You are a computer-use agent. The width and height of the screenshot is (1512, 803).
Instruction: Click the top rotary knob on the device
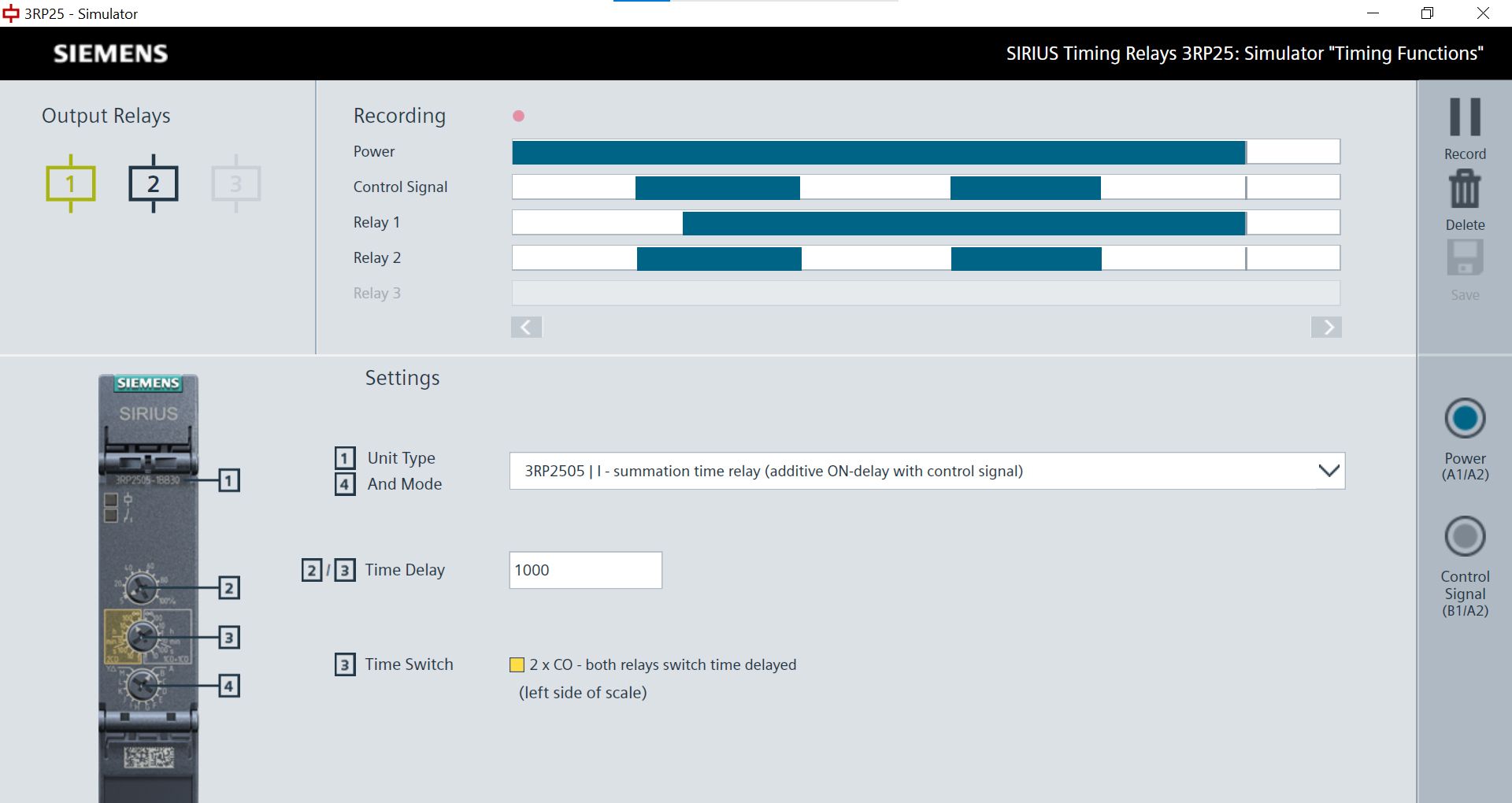(x=142, y=588)
